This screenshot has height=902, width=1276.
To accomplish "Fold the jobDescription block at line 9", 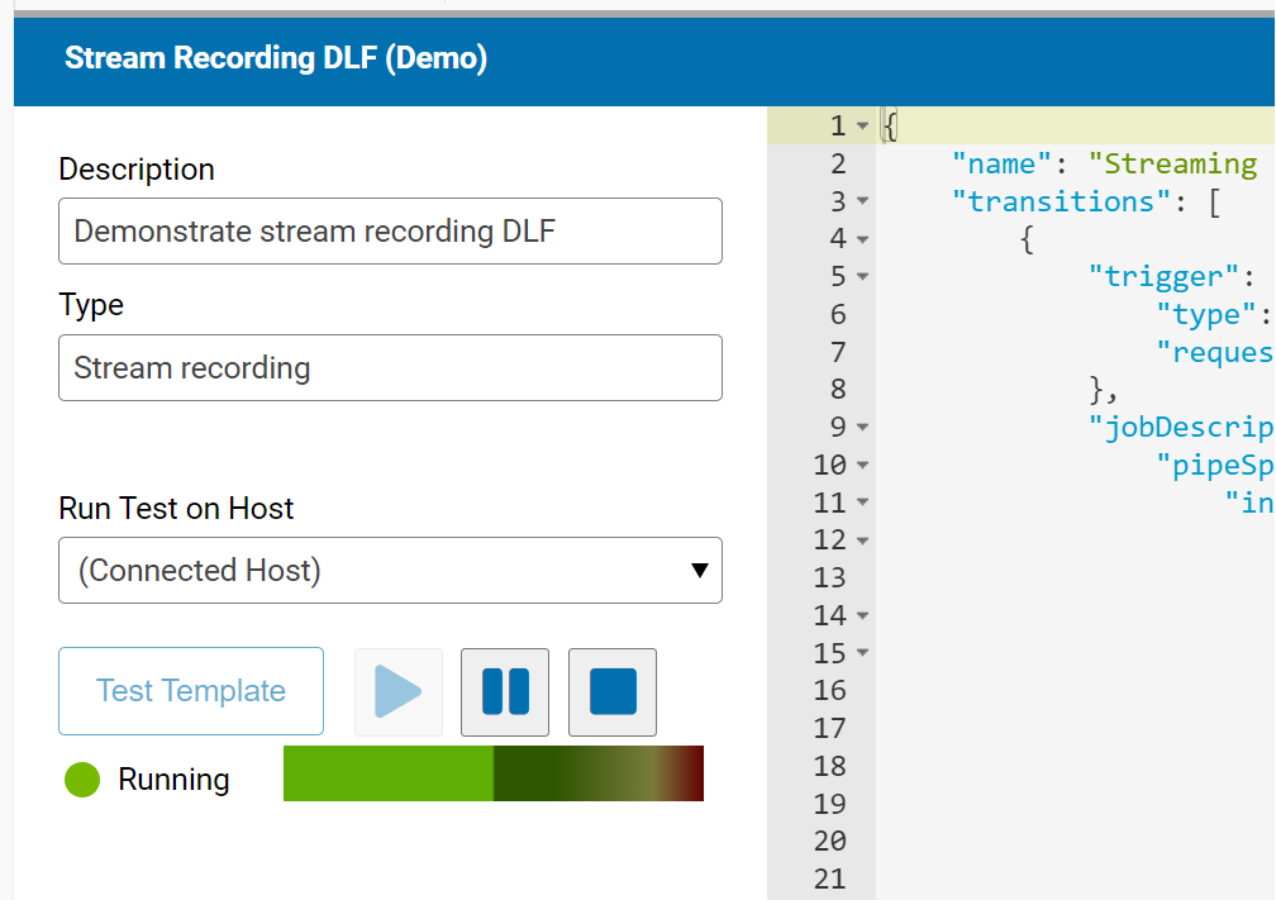I will [862, 428].
